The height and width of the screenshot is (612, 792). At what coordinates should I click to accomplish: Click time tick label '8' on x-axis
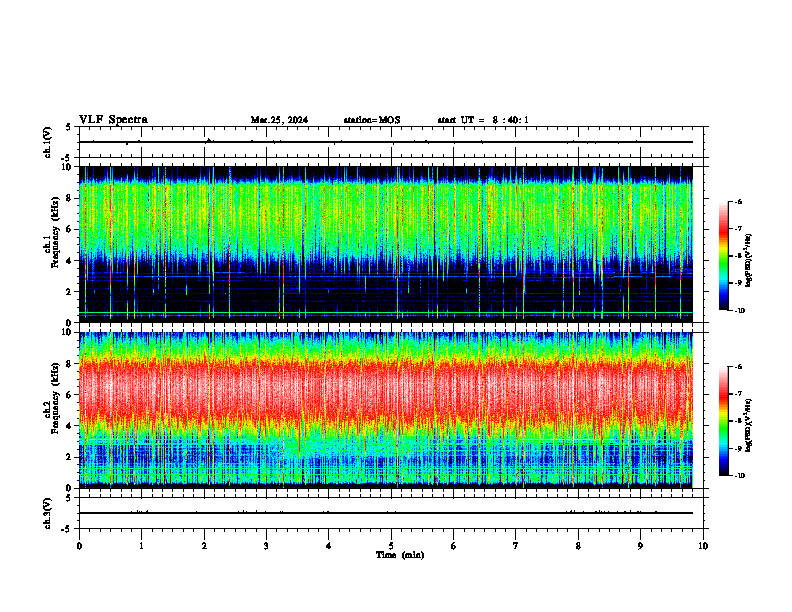tap(578, 546)
